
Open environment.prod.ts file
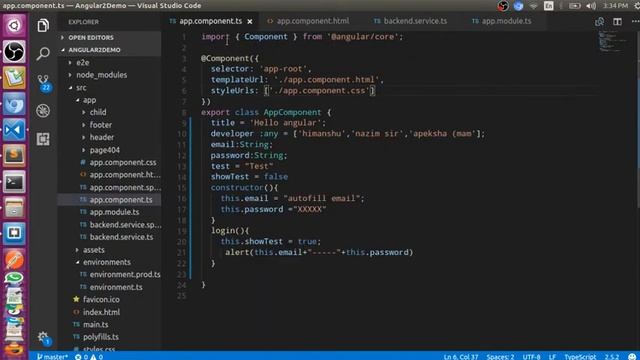coord(109,275)
